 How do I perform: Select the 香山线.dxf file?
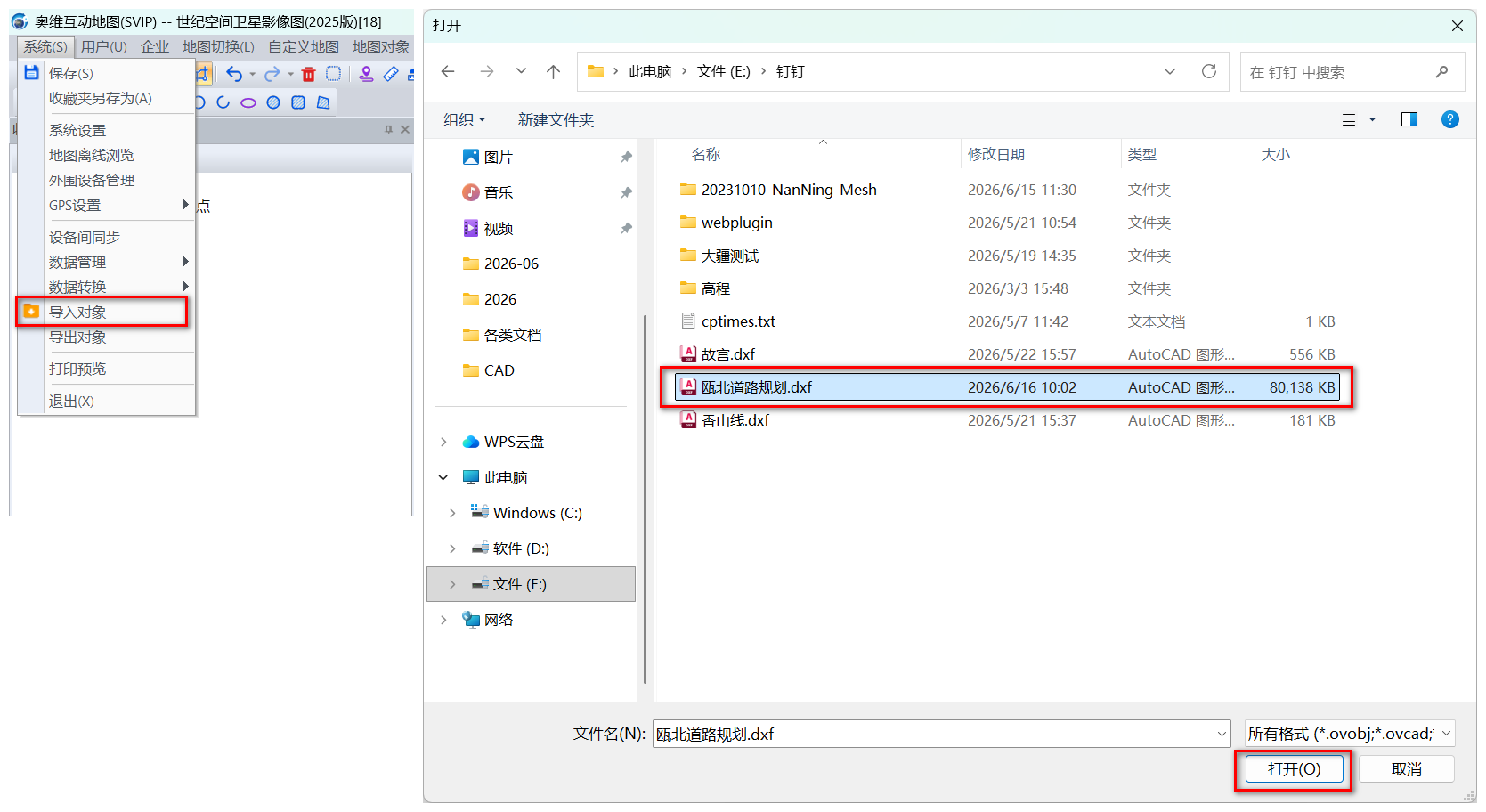tap(1007, 419)
